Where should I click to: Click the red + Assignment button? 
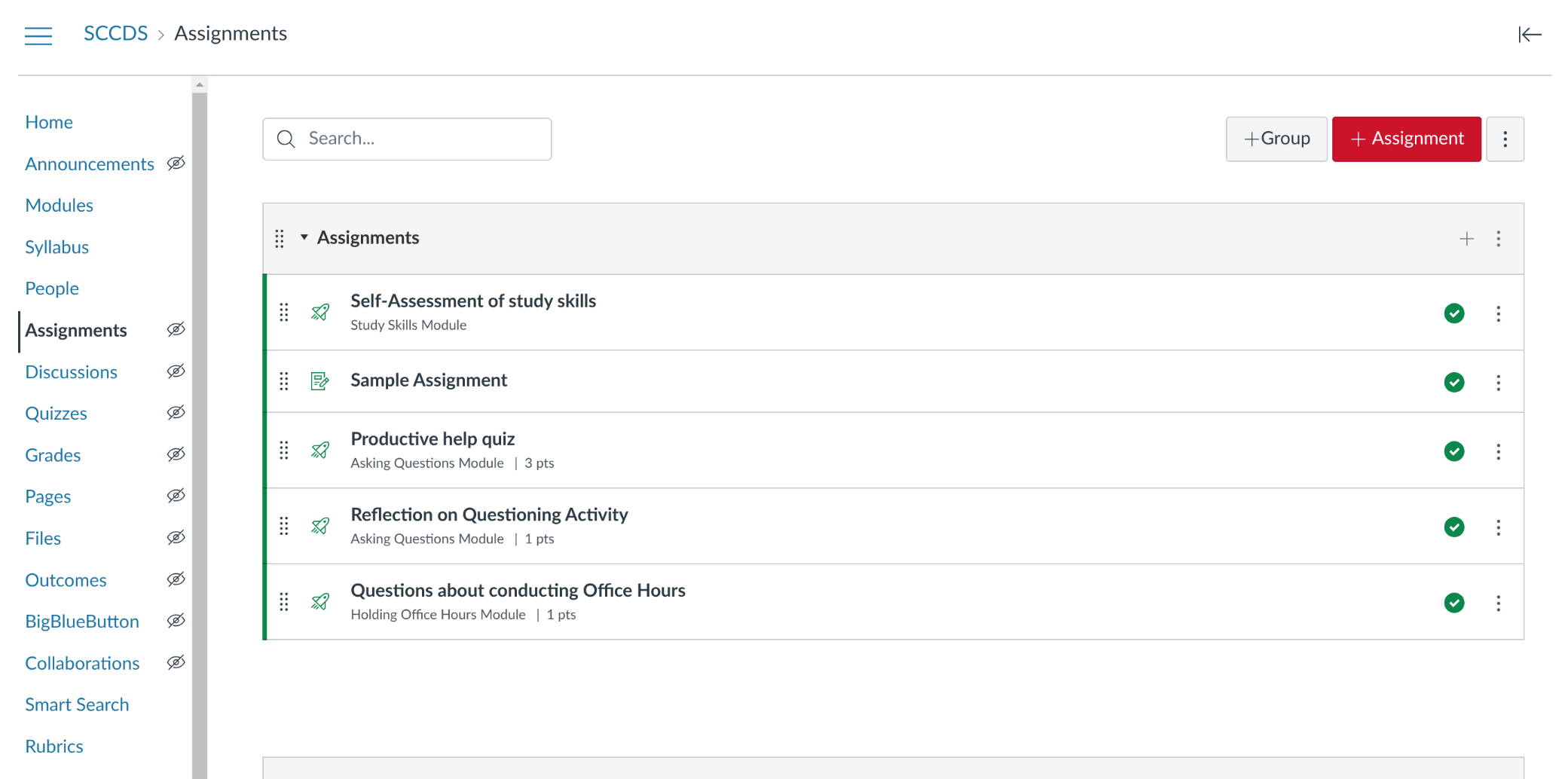(1406, 139)
